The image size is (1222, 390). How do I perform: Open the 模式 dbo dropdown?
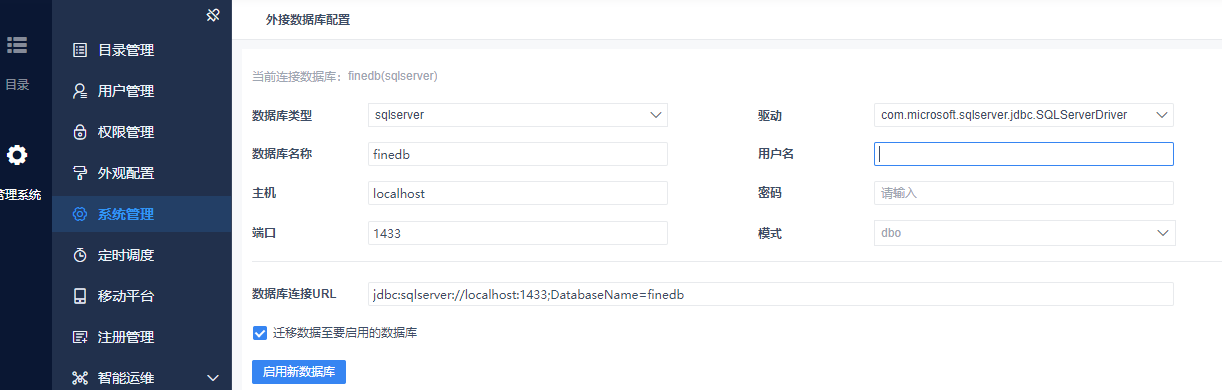[x=1024, y=233]
